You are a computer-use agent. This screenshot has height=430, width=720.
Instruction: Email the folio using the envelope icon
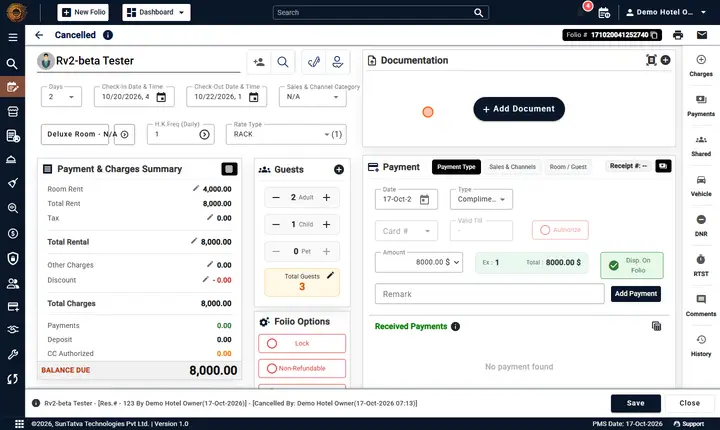702,35
